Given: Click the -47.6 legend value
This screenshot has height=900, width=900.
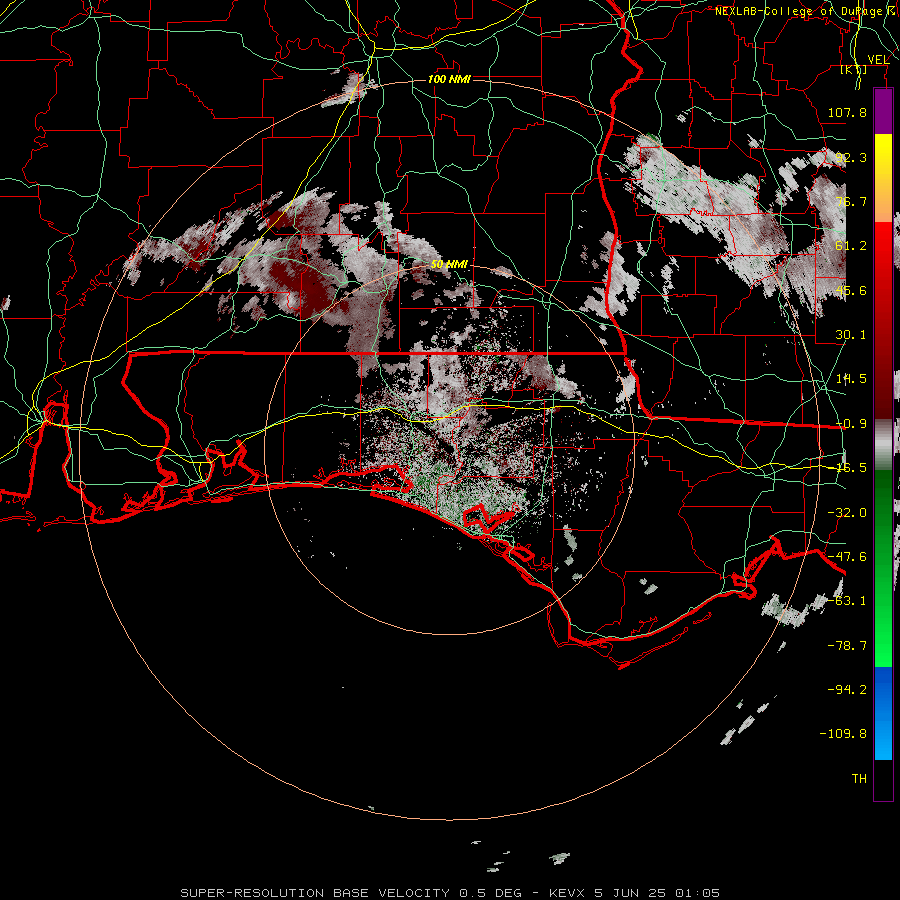Looking at the screenshot, I should coord(847,556).
